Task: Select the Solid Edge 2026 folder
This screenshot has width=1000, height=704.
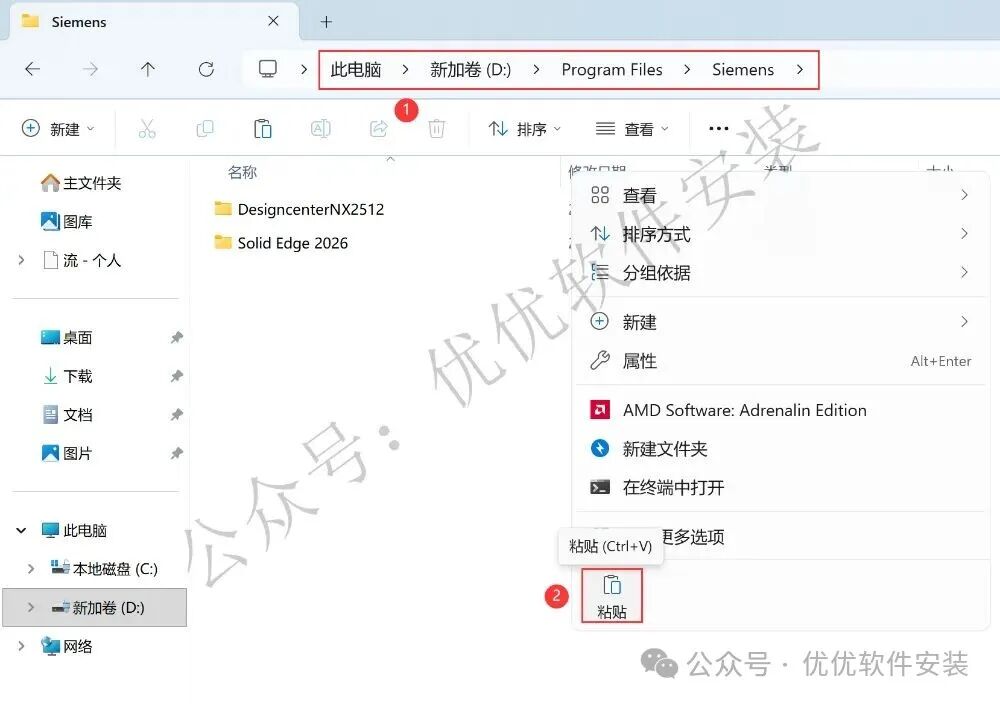Action: tap(281, 243)
